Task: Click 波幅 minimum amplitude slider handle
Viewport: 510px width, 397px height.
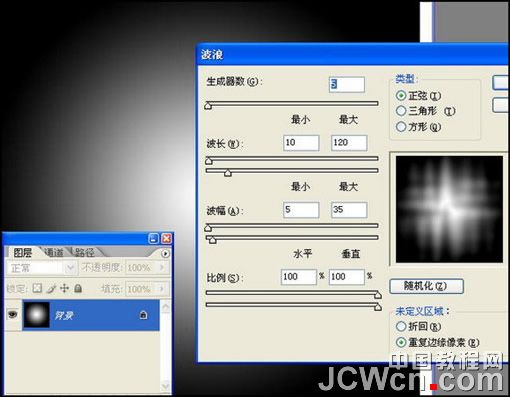Action: coord(208,228)
